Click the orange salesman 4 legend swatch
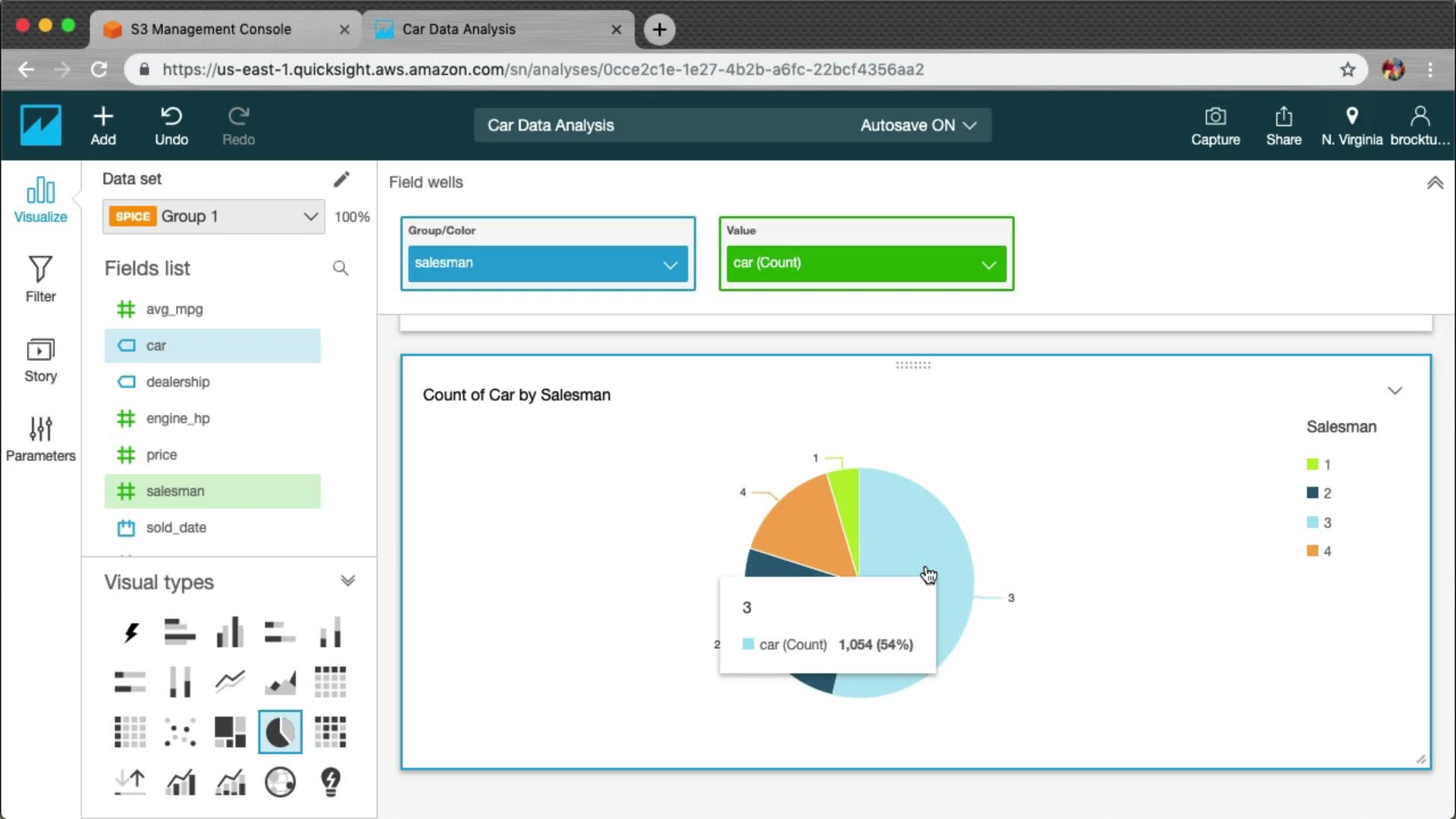1456x819 pixels. (1312, 551)
